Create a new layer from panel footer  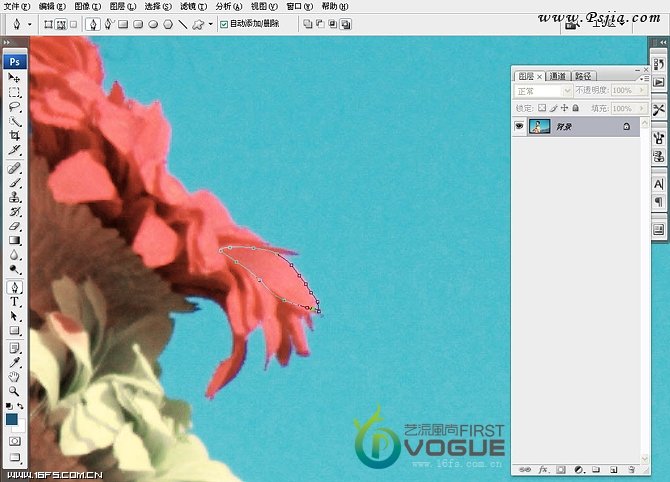(x=613, y=468)
